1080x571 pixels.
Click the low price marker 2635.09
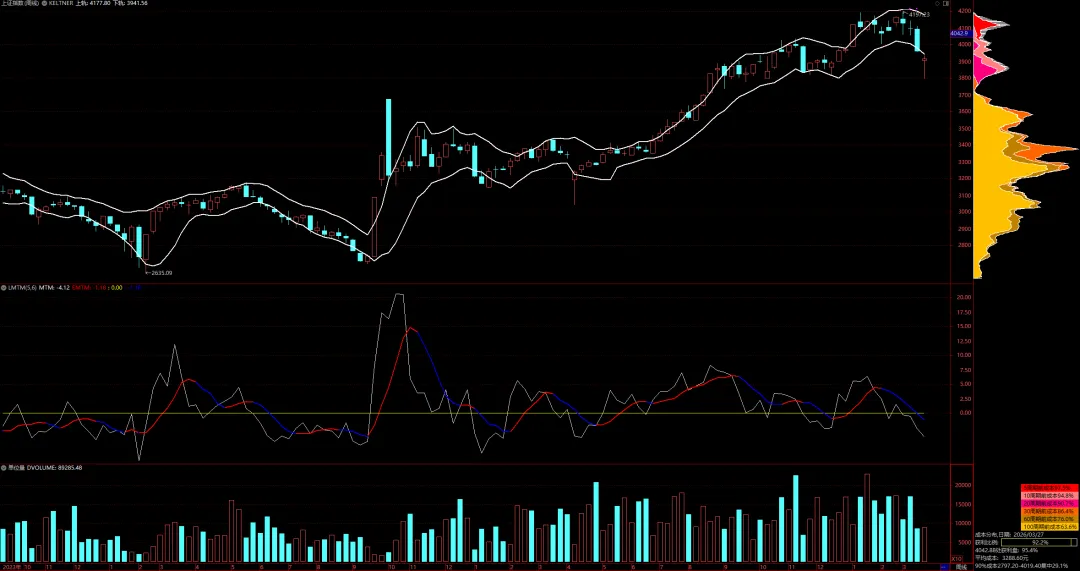[x=158, y=273]
